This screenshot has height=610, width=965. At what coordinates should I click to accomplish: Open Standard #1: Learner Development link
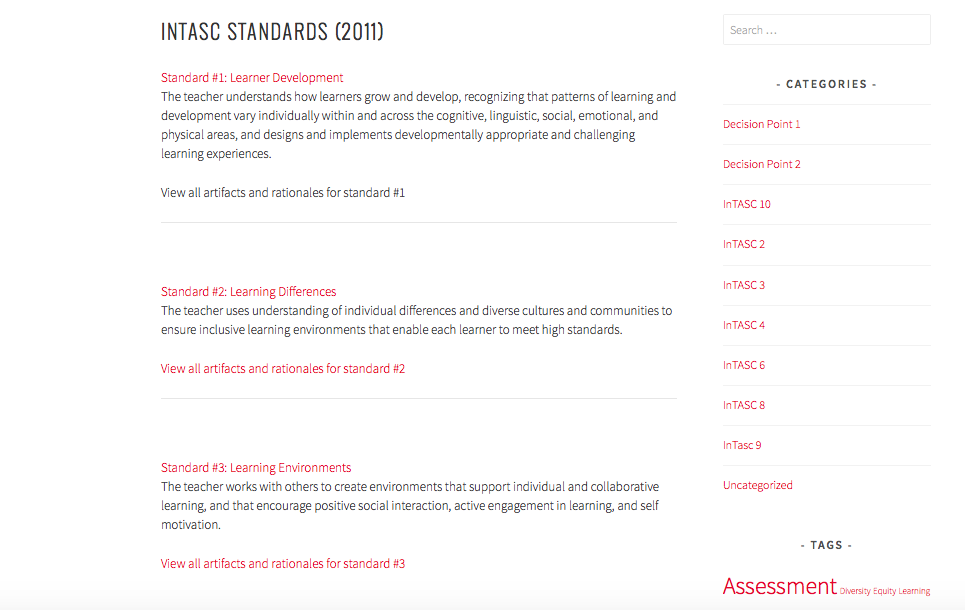point(252,78)
